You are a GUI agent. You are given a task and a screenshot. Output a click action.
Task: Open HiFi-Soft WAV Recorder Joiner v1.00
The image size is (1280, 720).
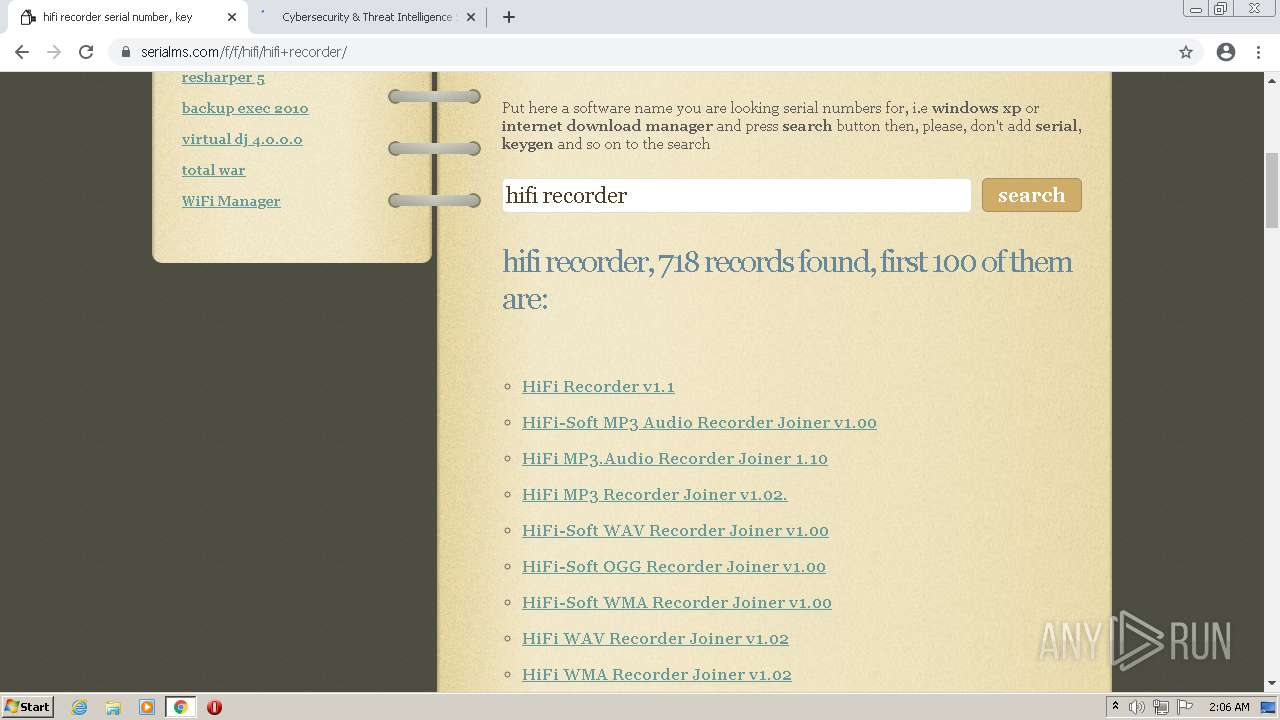(x=675, y=530)
